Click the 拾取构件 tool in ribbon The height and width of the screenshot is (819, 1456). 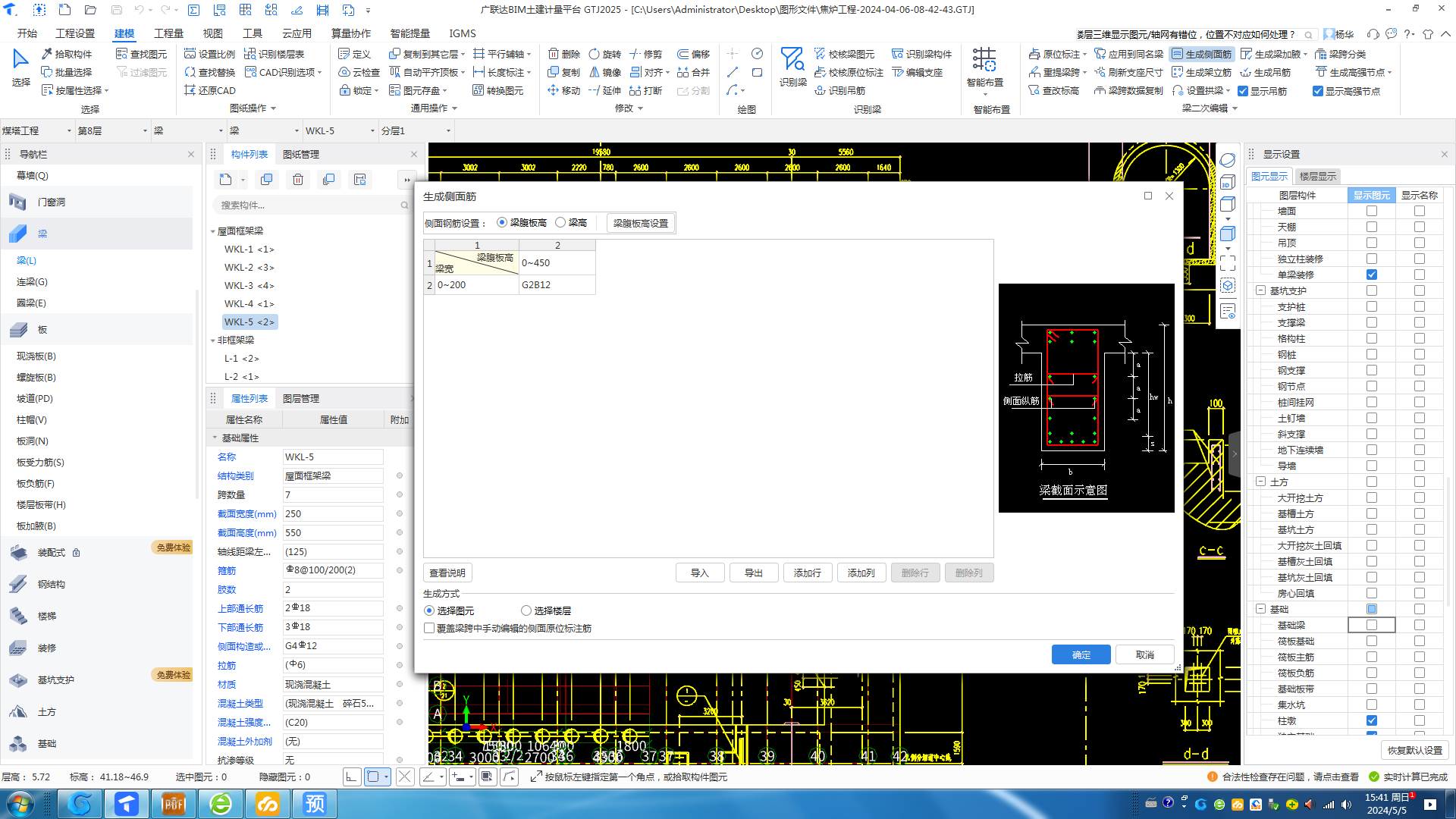[x=67, y=54]
